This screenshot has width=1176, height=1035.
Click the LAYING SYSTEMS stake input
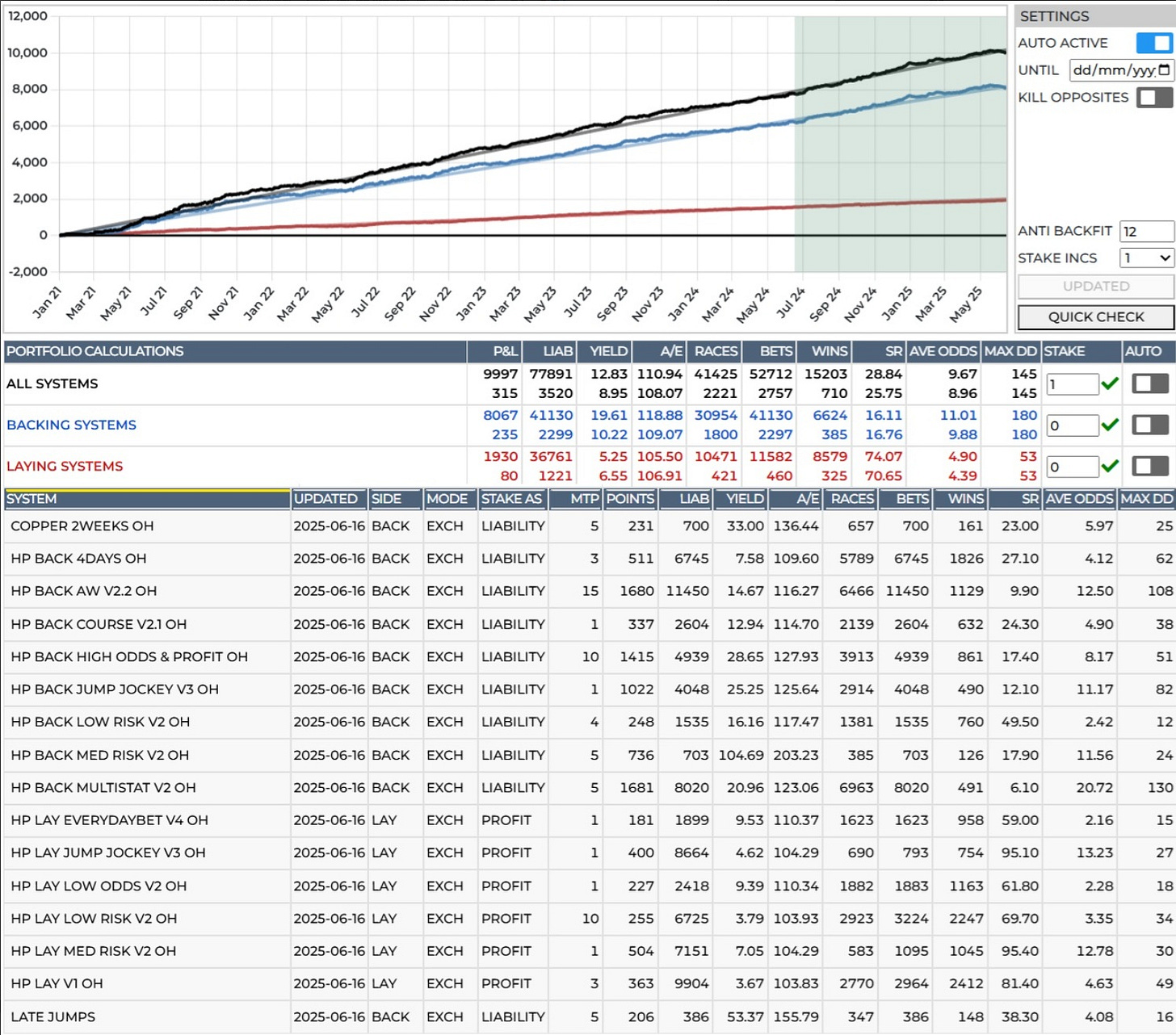coord(1072,467)
